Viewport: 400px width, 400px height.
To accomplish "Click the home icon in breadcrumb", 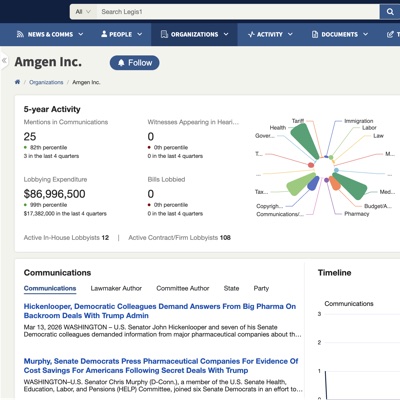I will point(17,82).
